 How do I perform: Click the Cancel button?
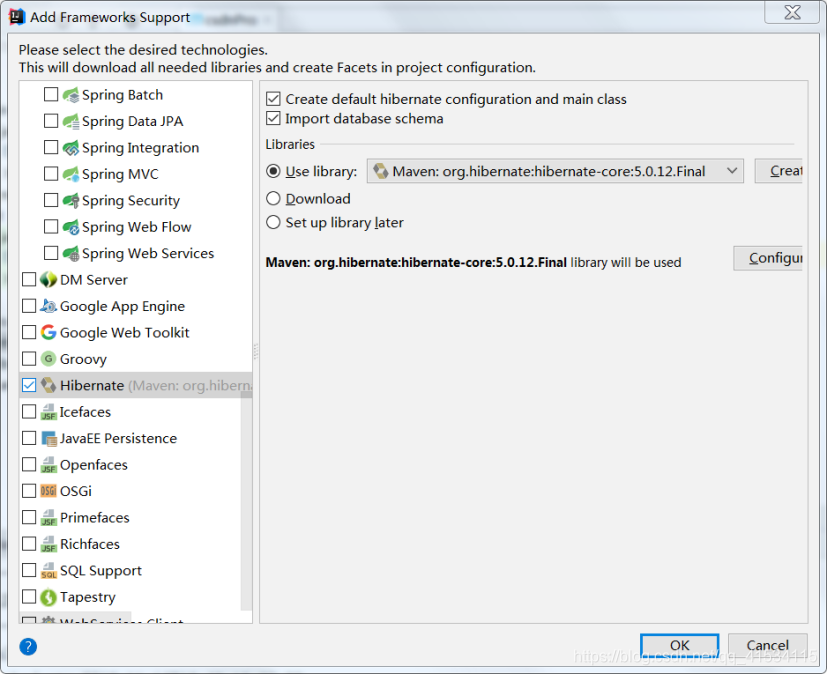767,645
